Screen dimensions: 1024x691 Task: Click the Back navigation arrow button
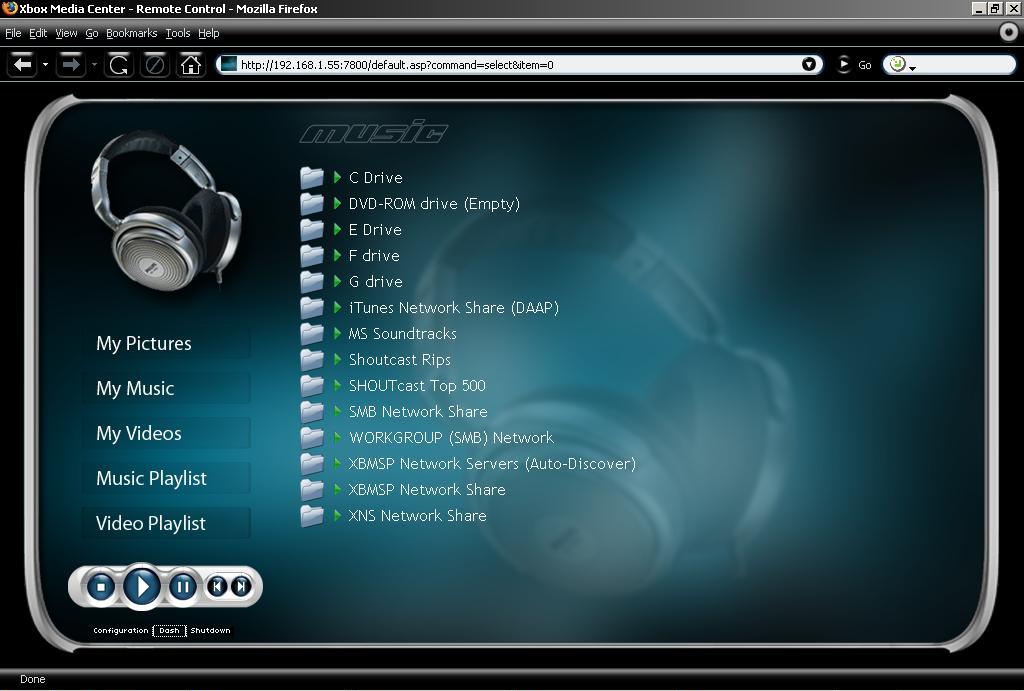pos(23,65)
